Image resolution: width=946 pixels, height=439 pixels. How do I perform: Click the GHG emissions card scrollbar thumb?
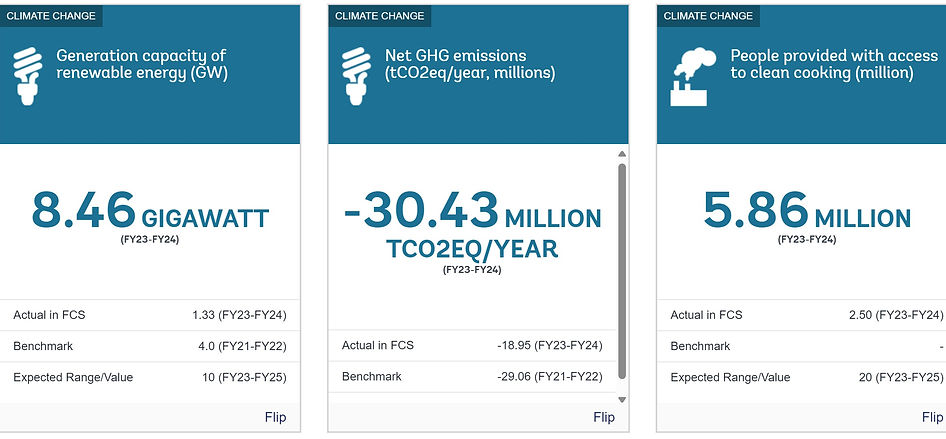pos(621,270)
